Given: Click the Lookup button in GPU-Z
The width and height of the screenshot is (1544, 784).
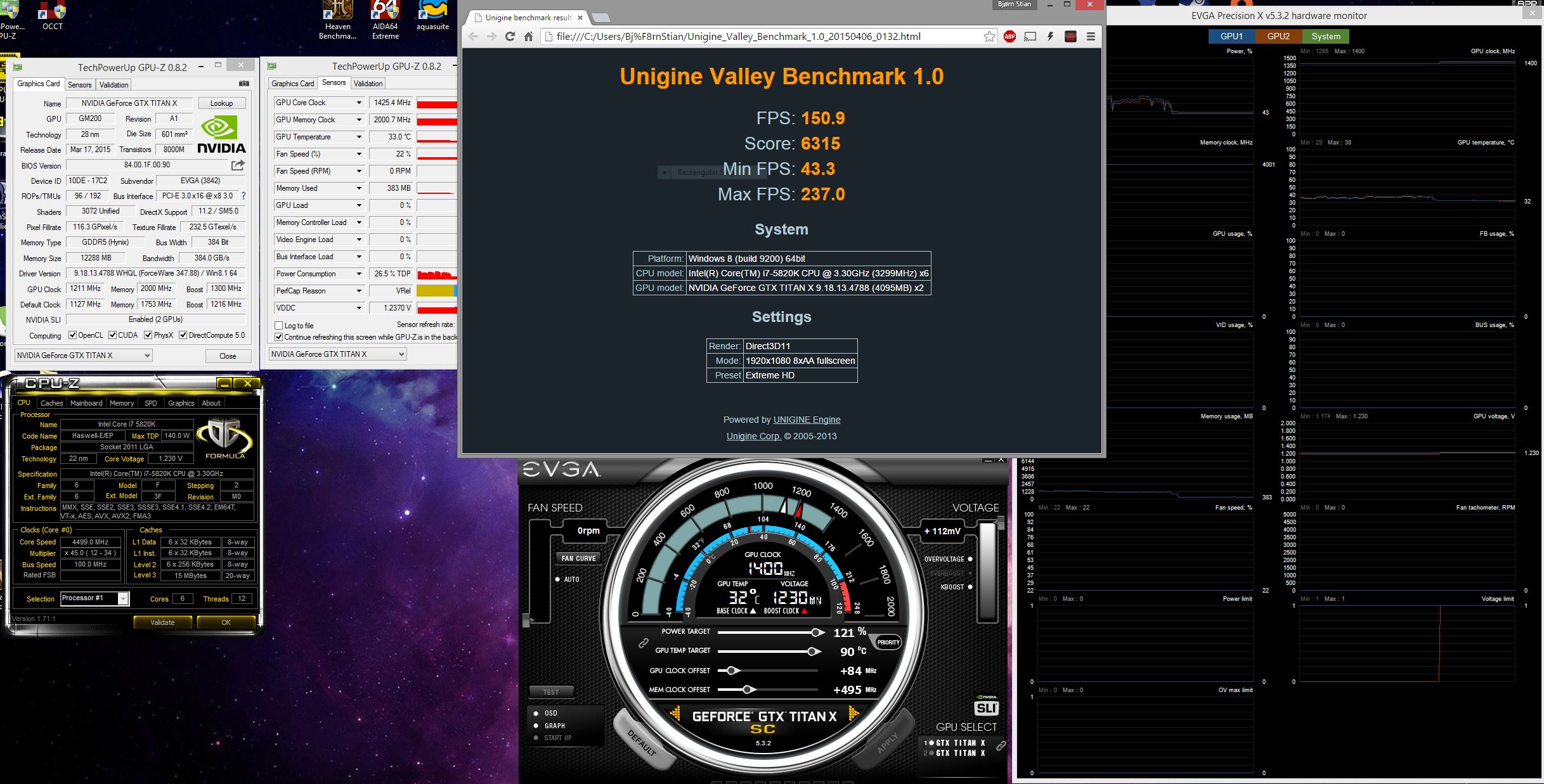Looking at the screenshot, I should pyautogui.click(x=221, y=103).
